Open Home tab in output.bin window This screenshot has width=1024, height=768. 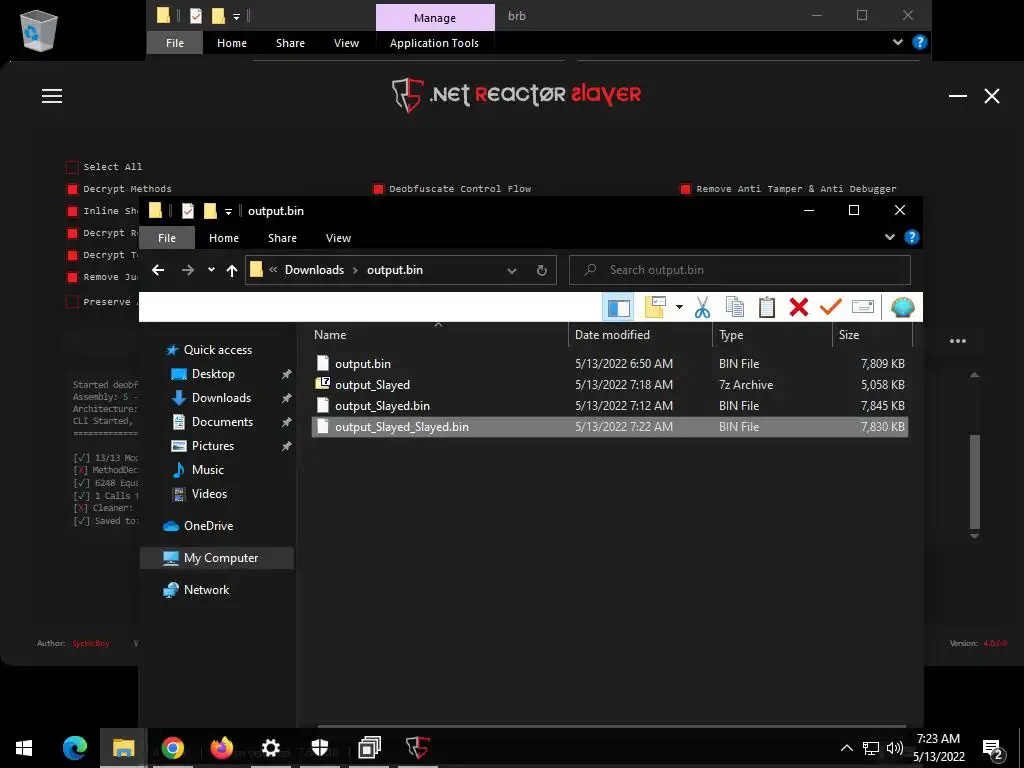click(x=224, y=238)
